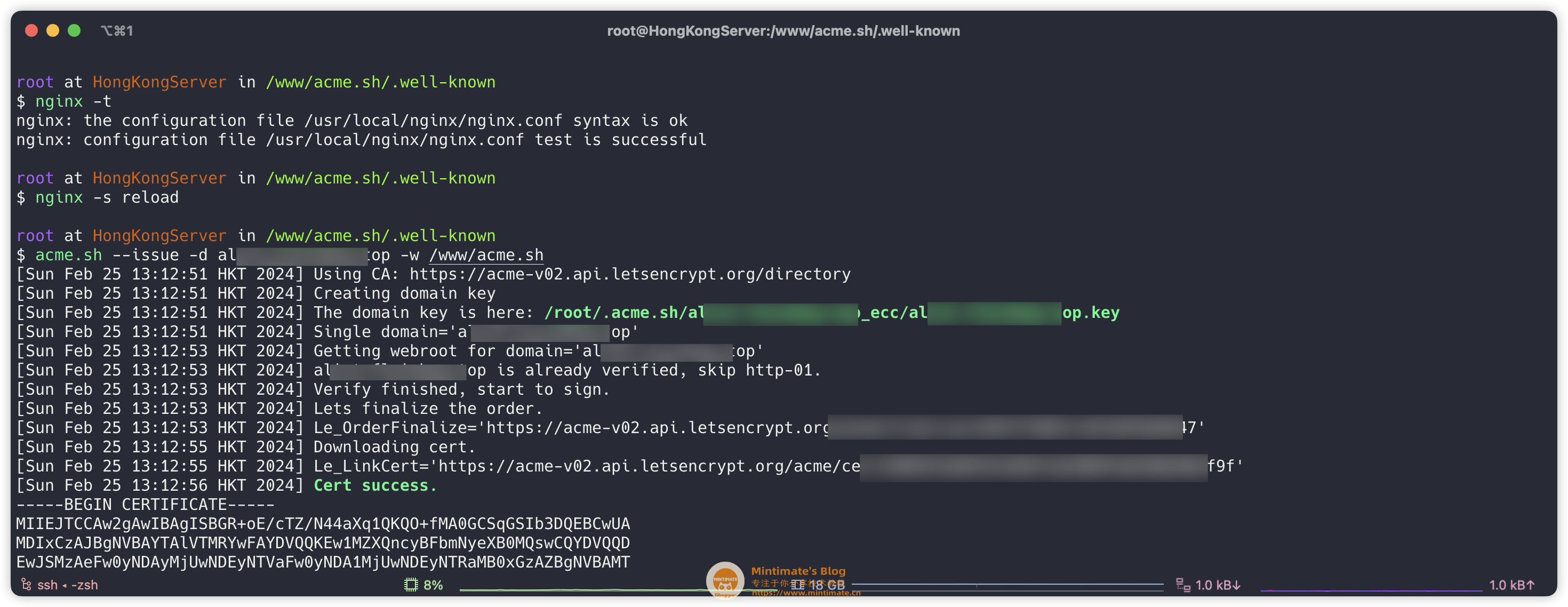Click the 'Cert success.' message
This screenshot has height=607, width=1568.
click(x=375, y=485)
